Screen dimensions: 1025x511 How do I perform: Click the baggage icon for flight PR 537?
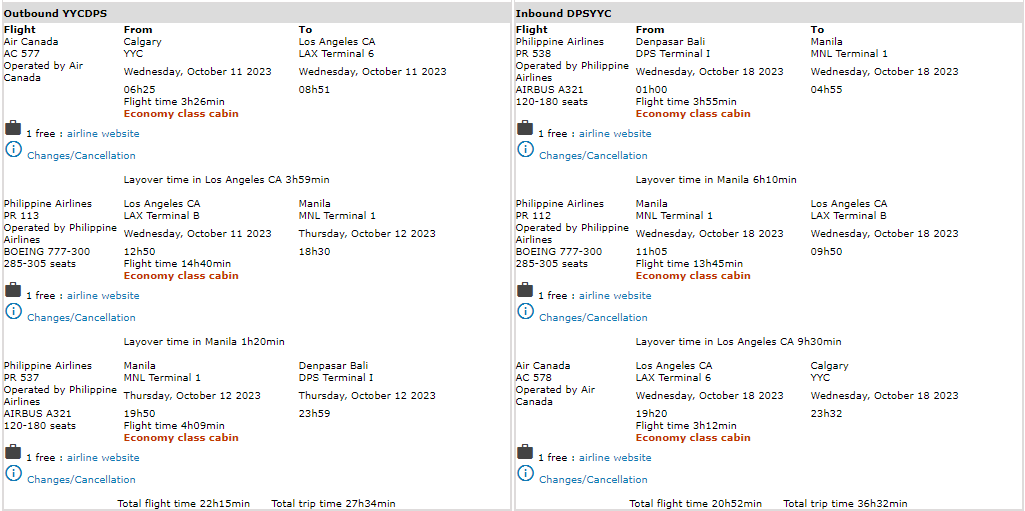coord(13,453)
